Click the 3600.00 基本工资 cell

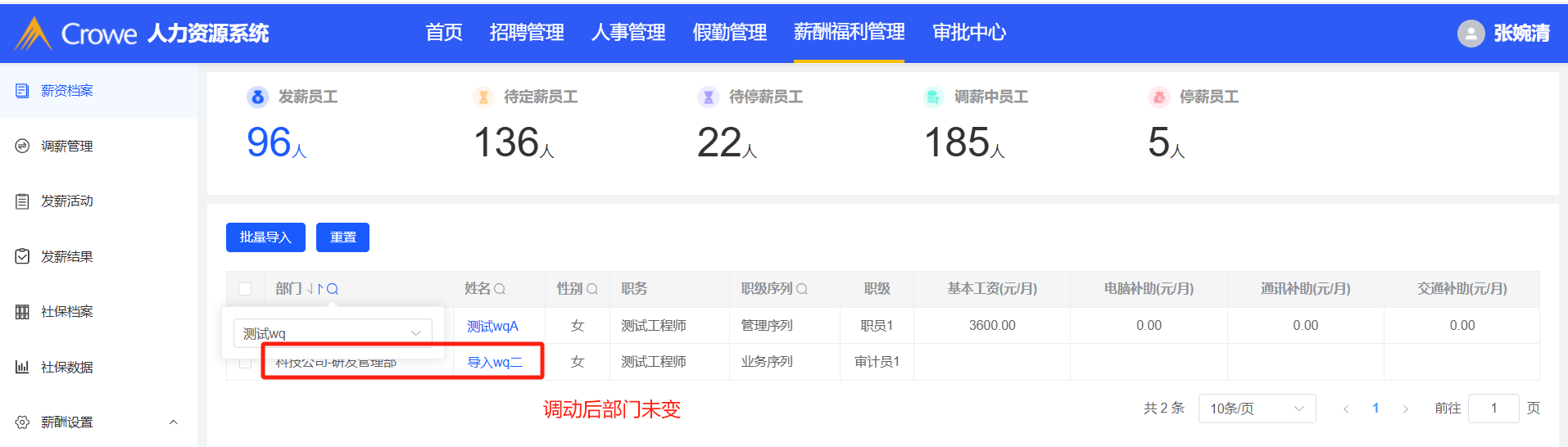click(x=992, y=326)
